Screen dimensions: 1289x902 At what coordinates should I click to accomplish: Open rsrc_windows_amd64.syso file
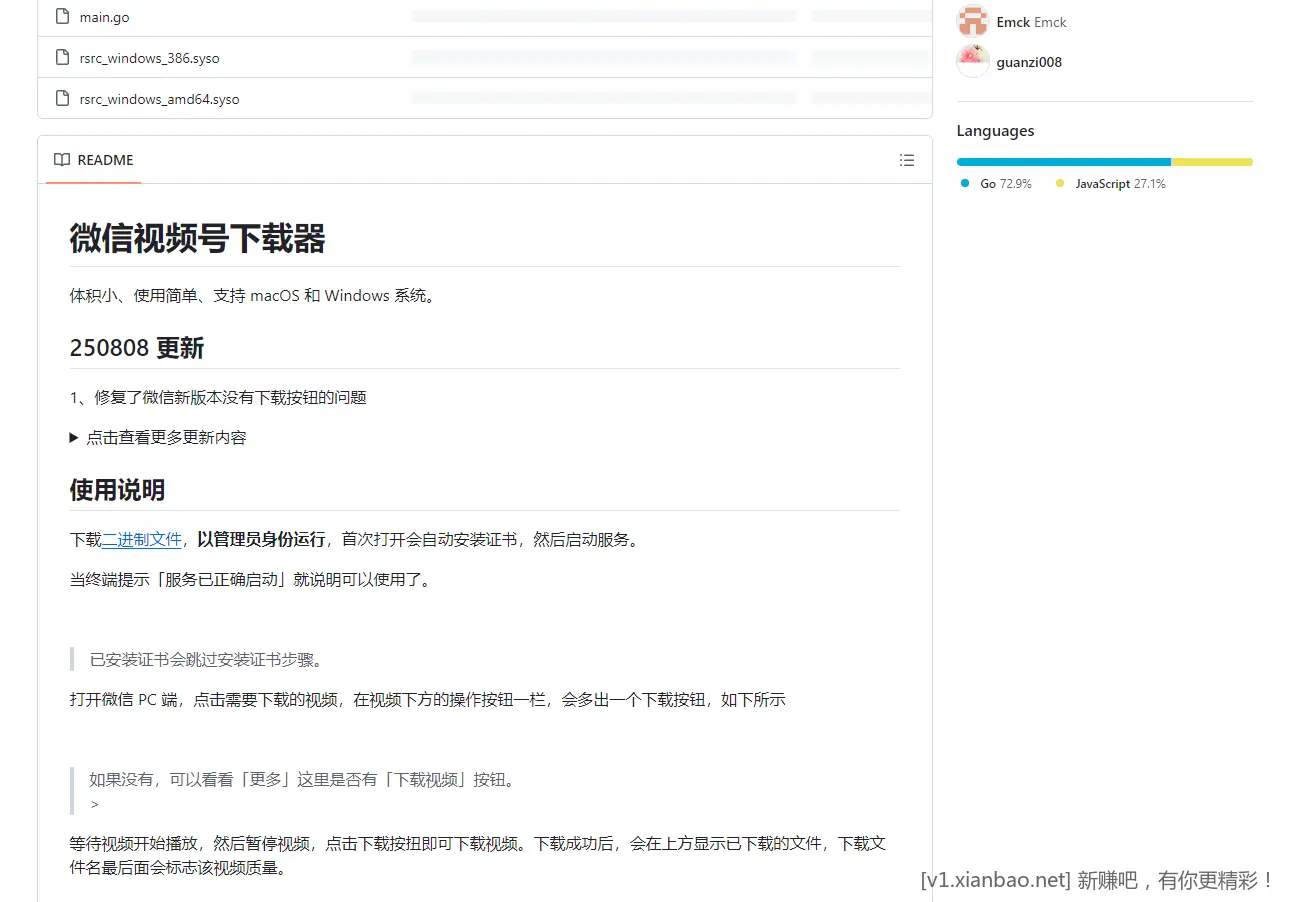pyautogui.click(x=159, y=99)
